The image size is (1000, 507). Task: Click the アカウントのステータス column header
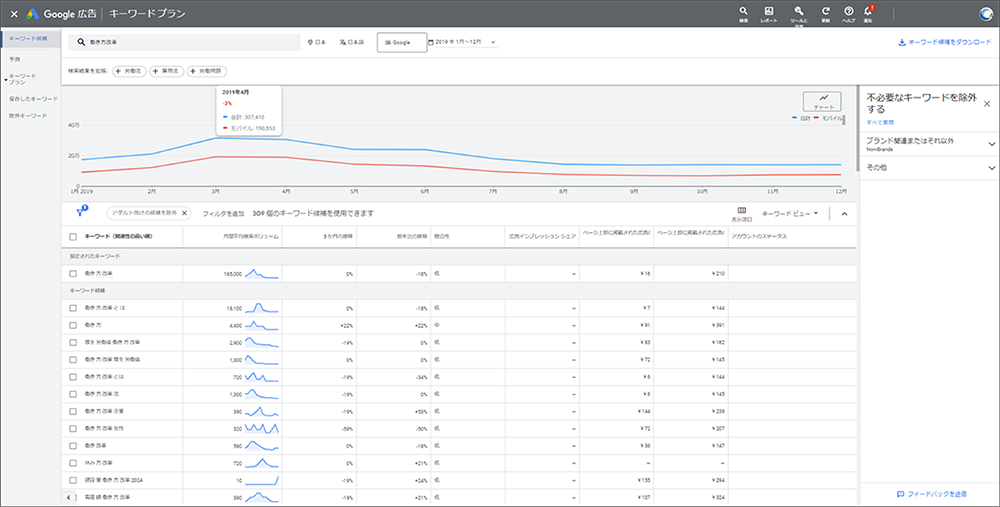click(x=759, y=237)
